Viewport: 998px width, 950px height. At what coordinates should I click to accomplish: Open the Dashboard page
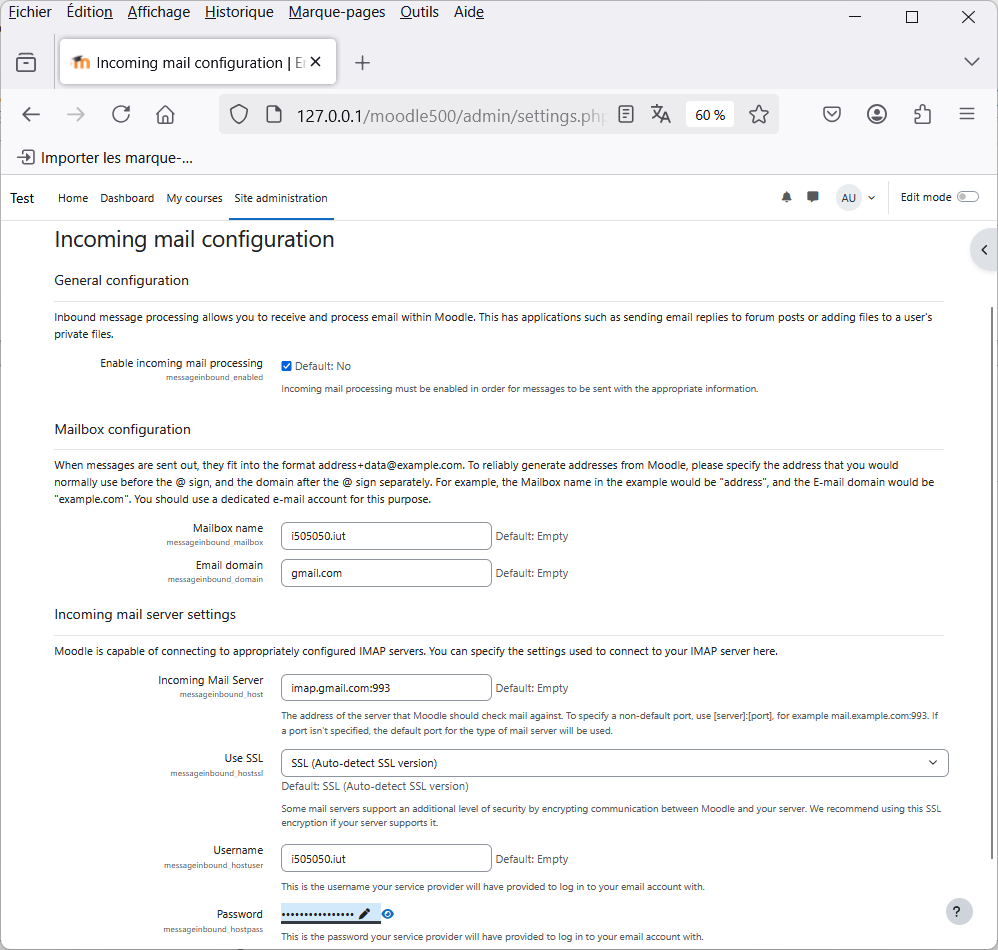[127, 199]
